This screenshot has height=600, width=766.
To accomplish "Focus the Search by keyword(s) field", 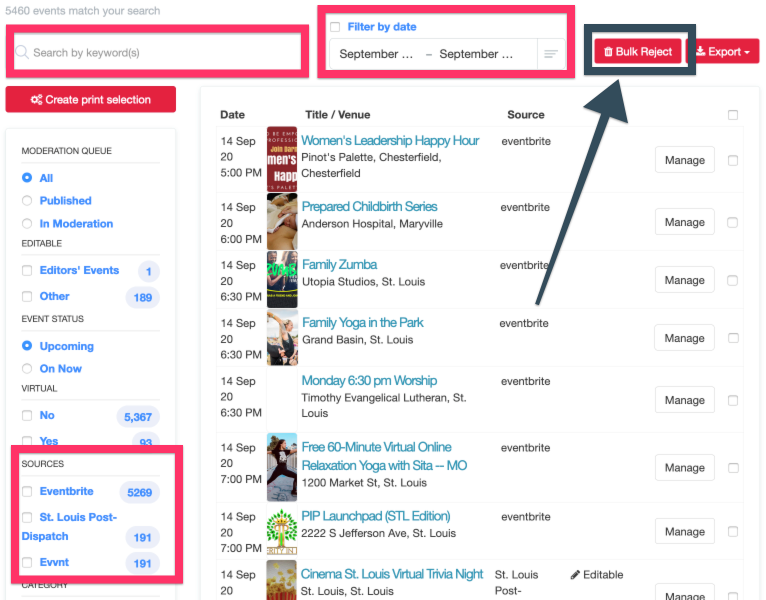I will (x=157, y=52).
